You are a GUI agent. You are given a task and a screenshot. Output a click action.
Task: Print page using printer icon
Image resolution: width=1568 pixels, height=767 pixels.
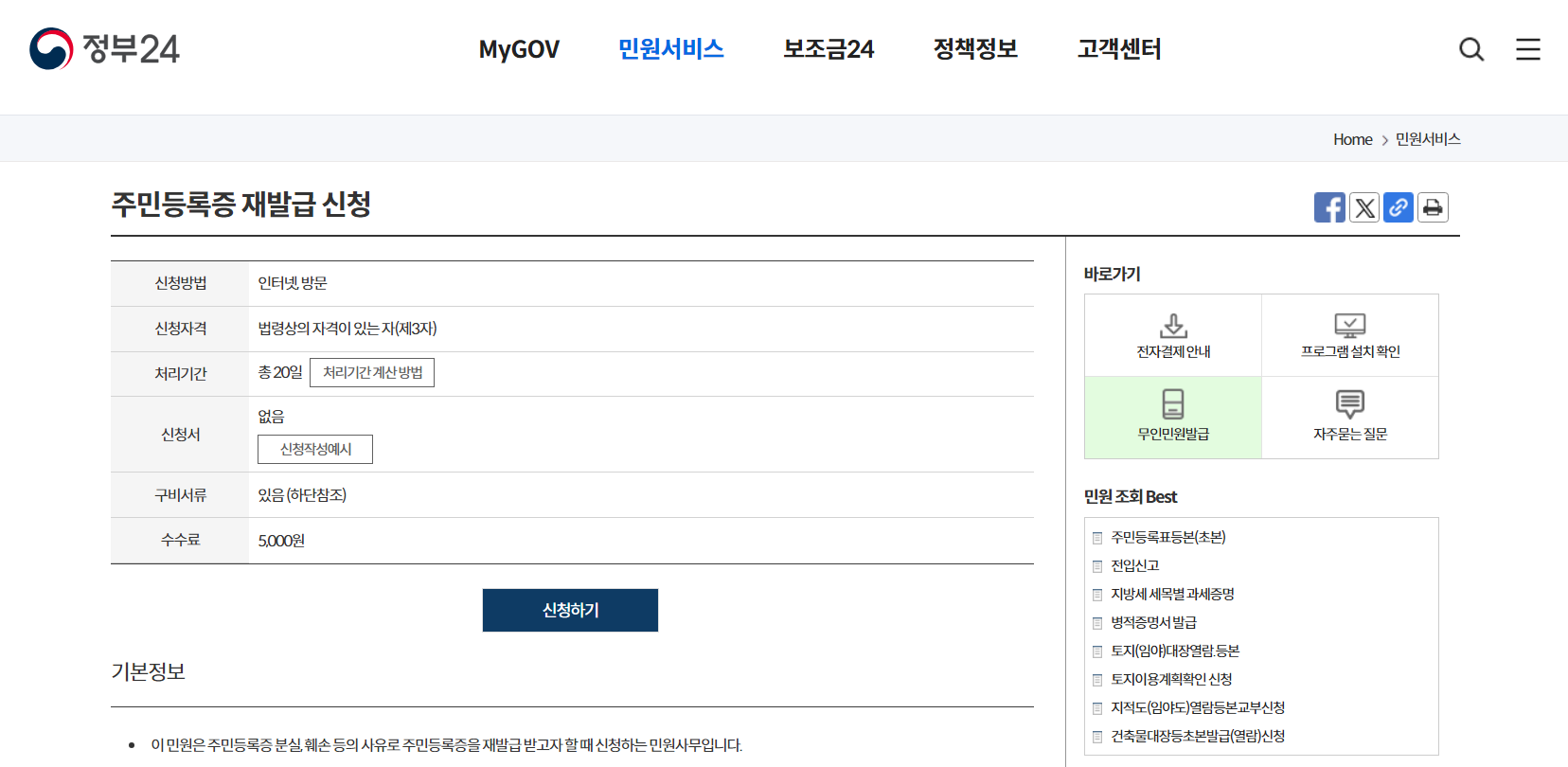[1433, 207]
